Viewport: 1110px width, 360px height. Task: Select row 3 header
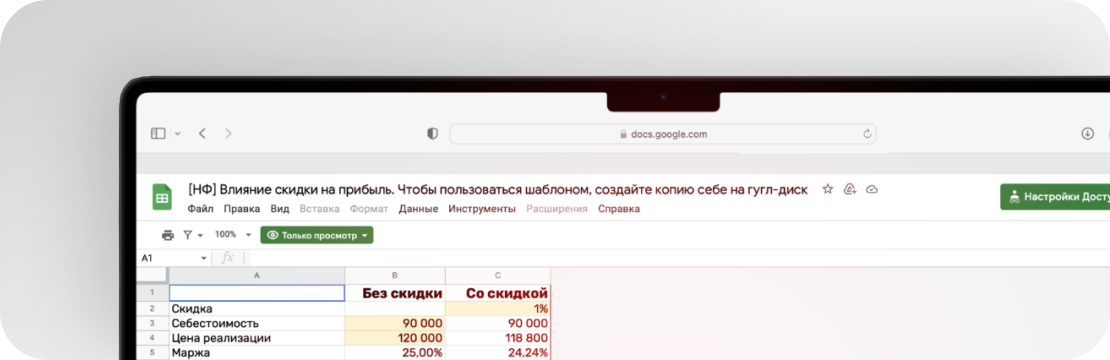(152, 323)
